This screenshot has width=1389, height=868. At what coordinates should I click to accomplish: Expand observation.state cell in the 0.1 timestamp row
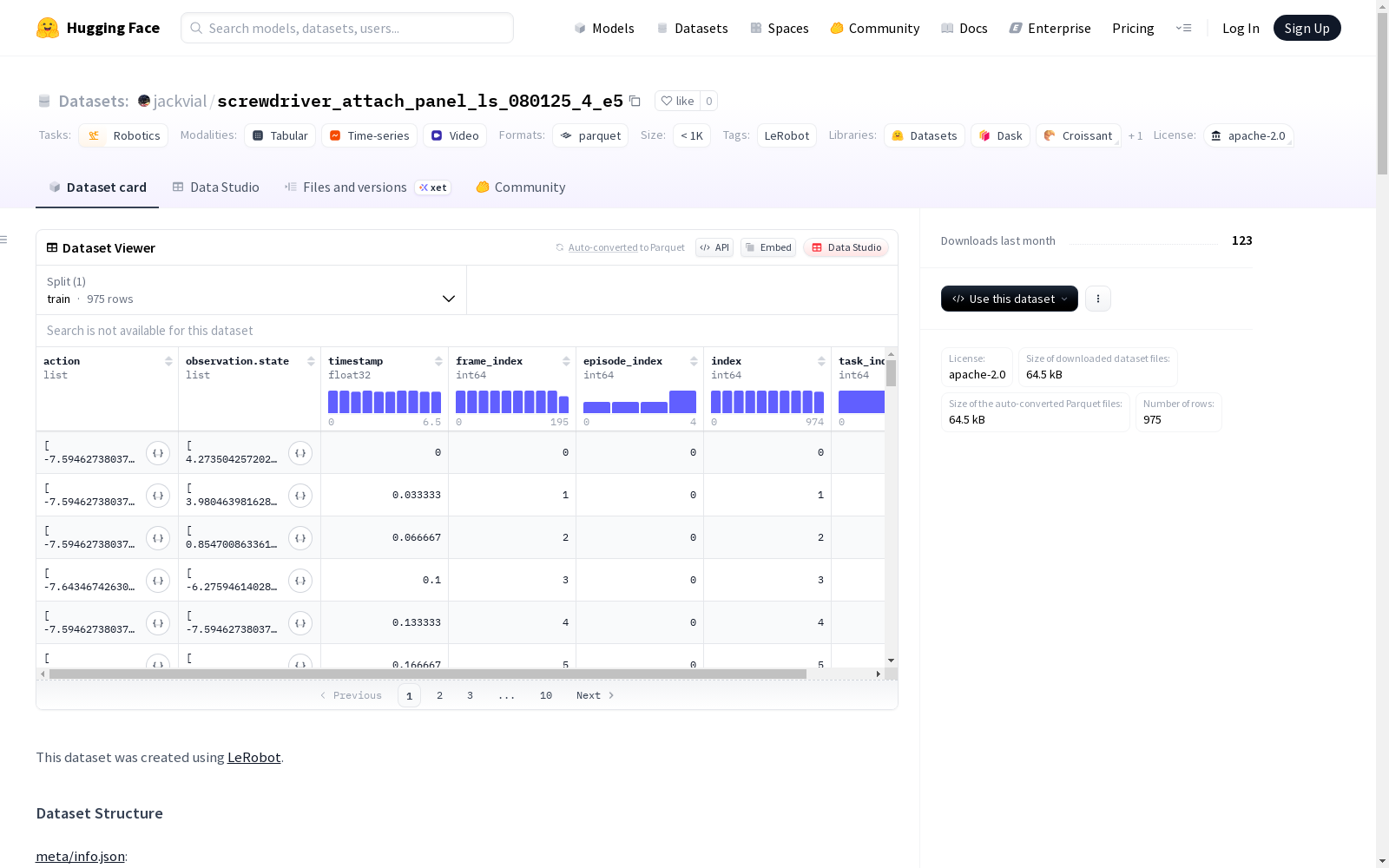(300, 581)
